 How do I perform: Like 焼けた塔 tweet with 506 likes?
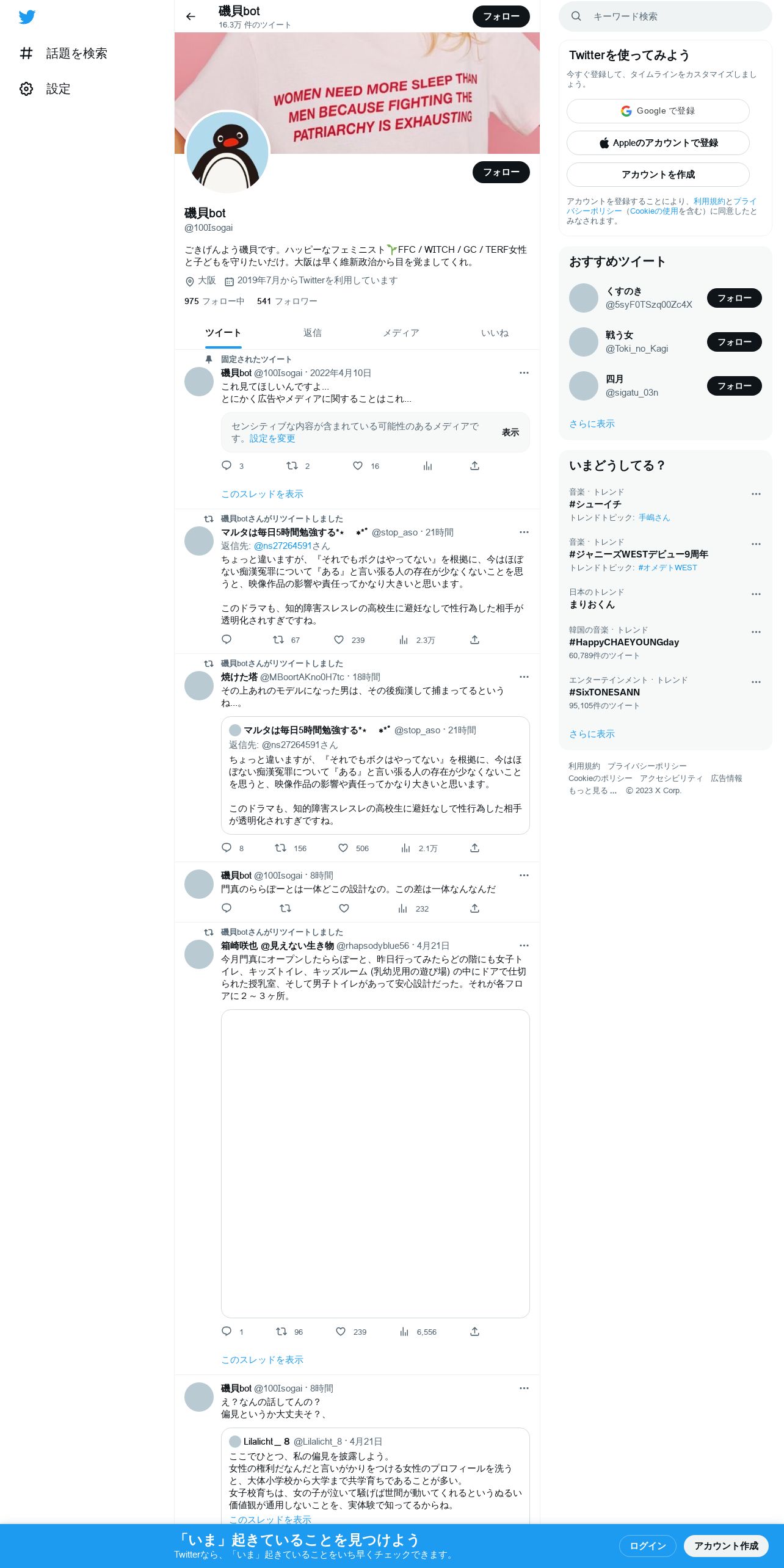click(x=343, y=848)
